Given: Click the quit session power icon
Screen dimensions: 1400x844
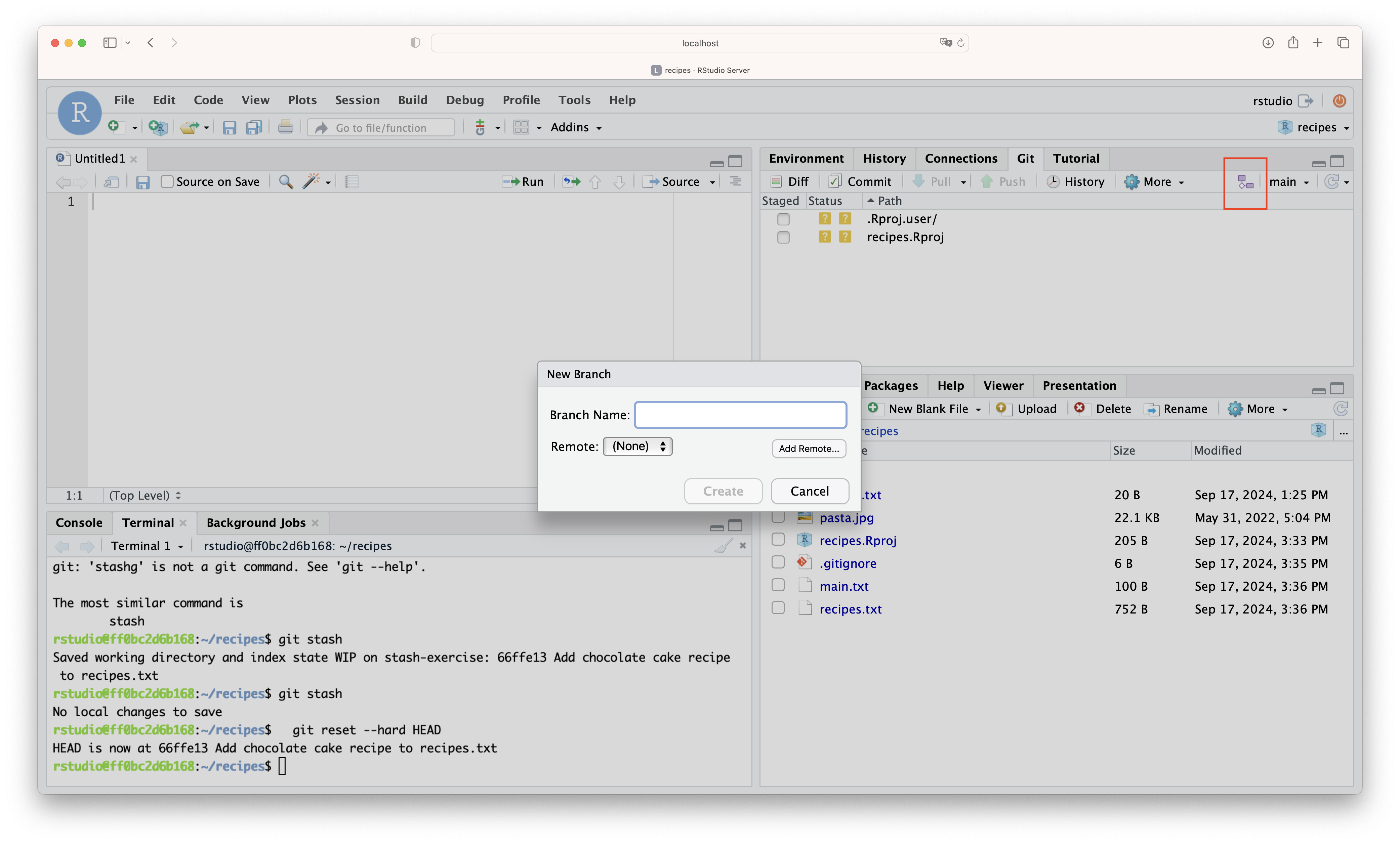Looking at the screenshot, I should point(1339,100).
